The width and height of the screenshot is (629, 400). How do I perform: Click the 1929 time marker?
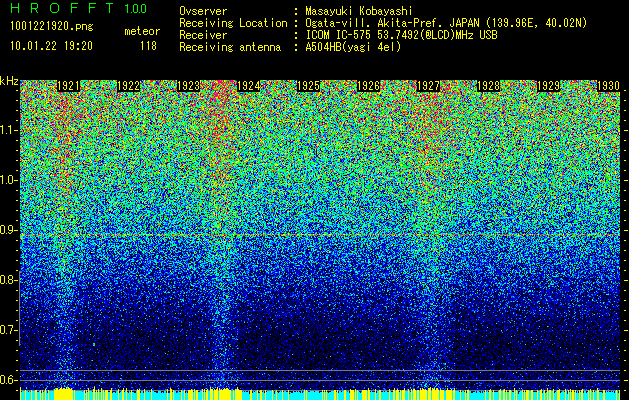[x=548, y=86]
